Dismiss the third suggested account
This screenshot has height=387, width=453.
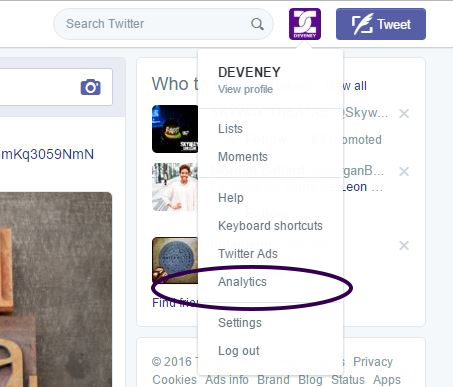(x=404, y=245)
